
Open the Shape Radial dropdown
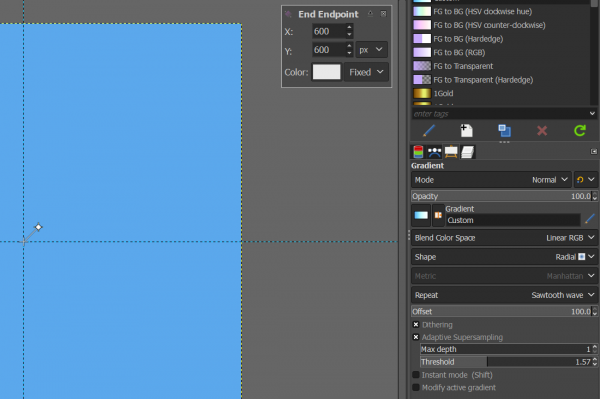(x=504, y=257)
